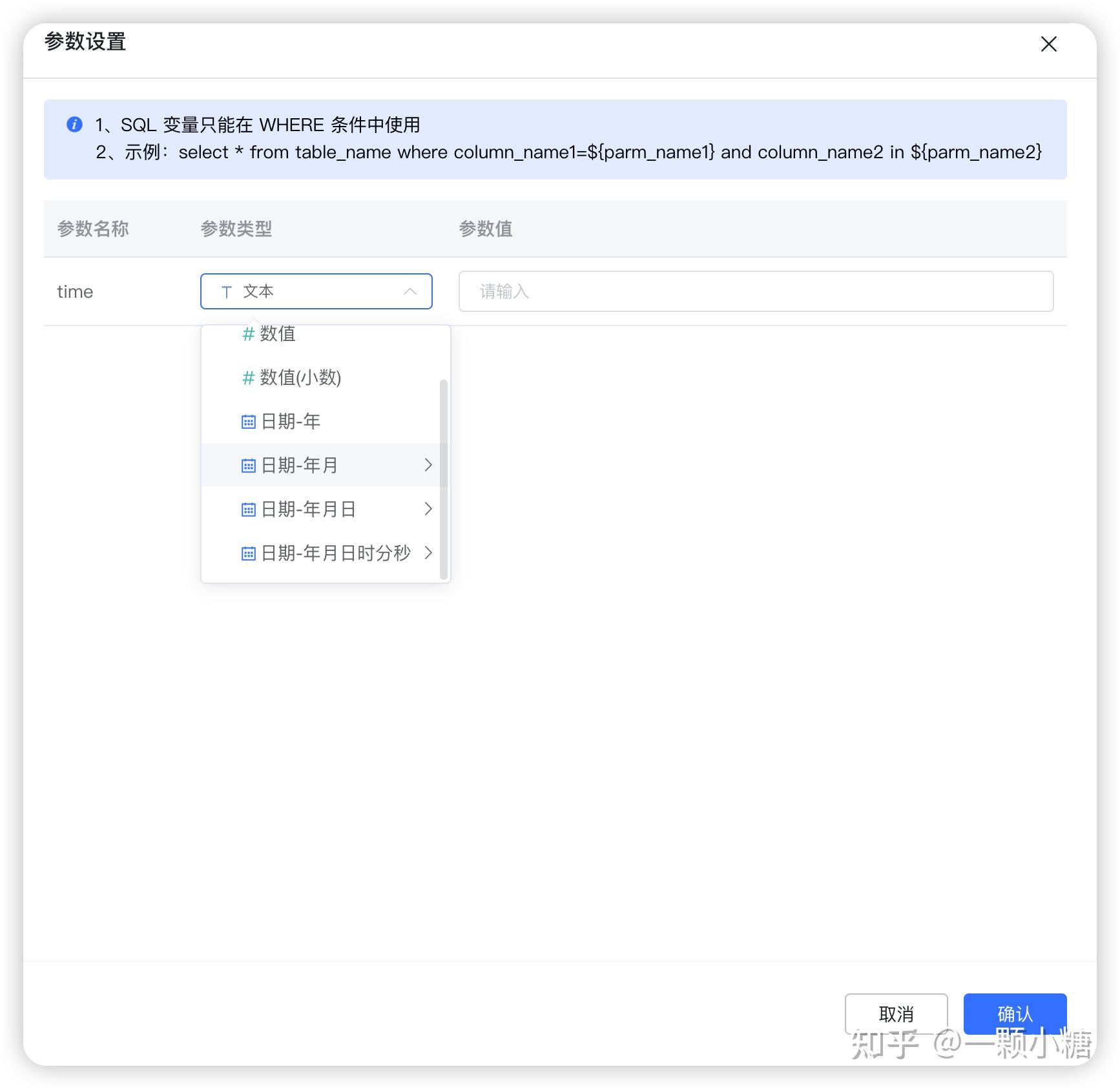Collapse the 文本 type dropdown arrow

coord(411,291)
